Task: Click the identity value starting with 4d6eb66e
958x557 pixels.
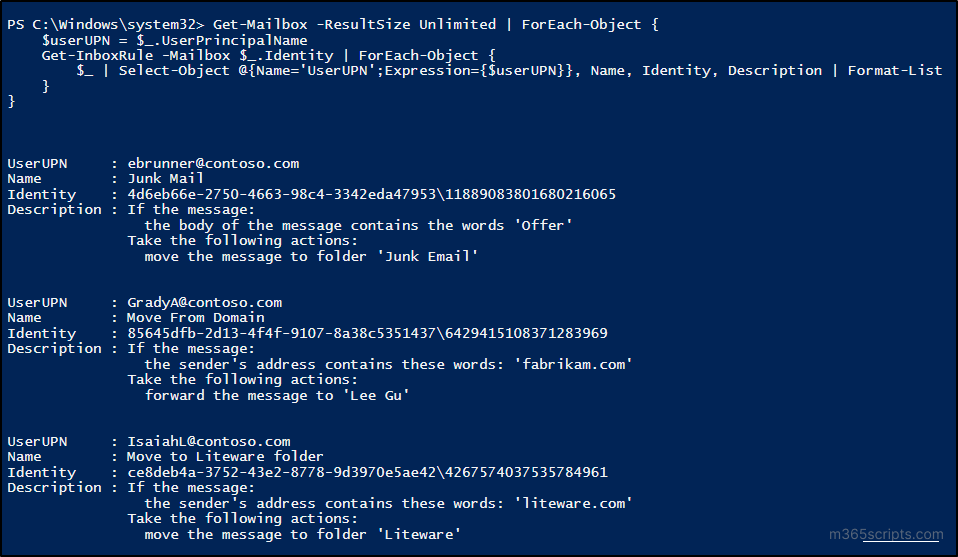Action: coord(371,194)
